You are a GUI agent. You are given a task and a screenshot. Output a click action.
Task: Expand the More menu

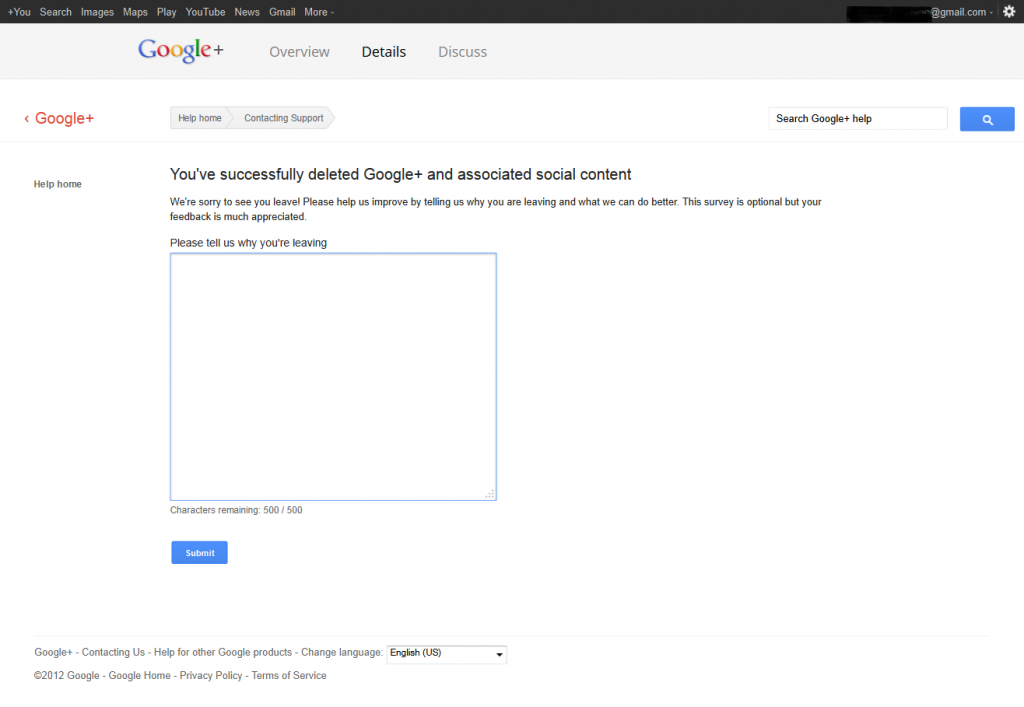(x=319, y=12)
